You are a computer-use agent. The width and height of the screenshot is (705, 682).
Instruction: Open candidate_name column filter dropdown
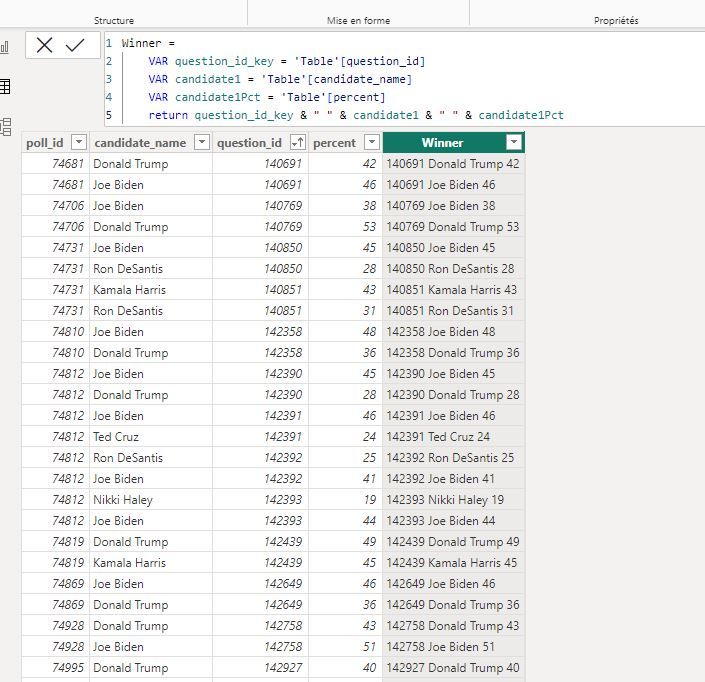coord(202,143)
